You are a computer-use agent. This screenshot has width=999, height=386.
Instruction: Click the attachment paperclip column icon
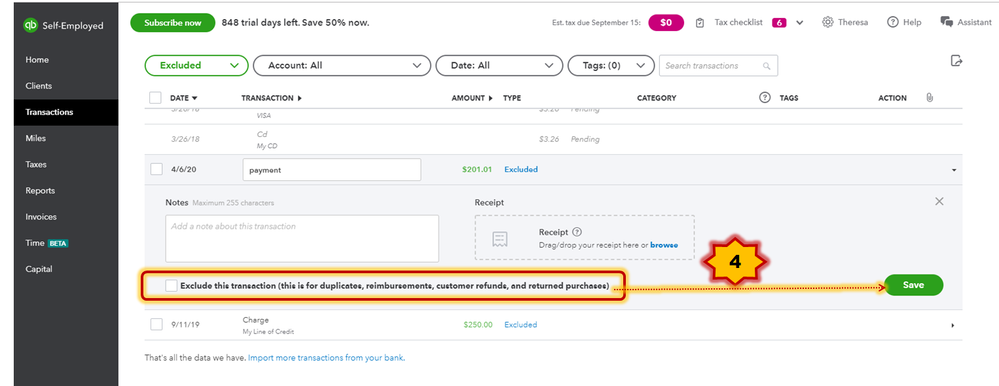pyautogui.click(x=930, y=98)
